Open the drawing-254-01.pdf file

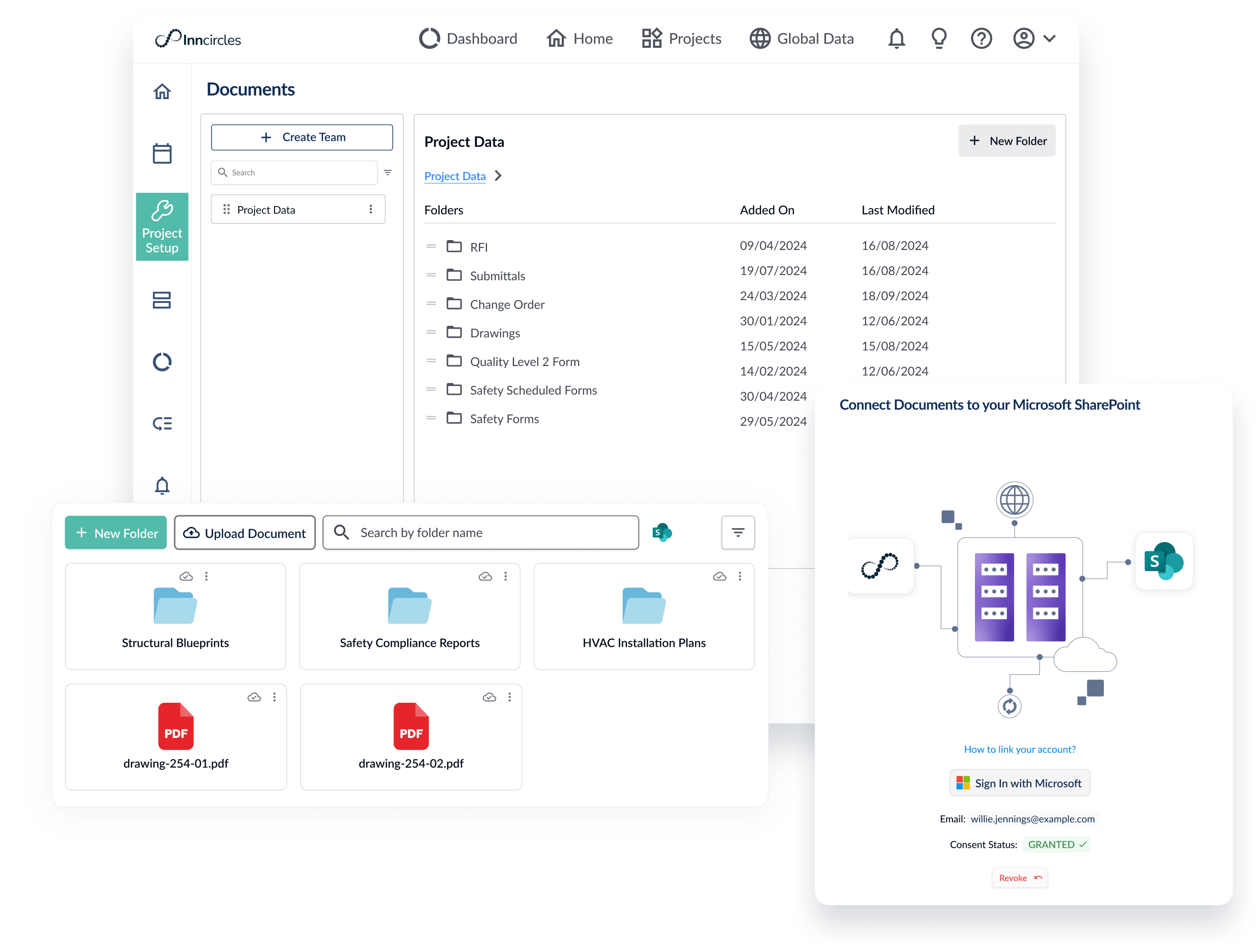click(176, 737)
